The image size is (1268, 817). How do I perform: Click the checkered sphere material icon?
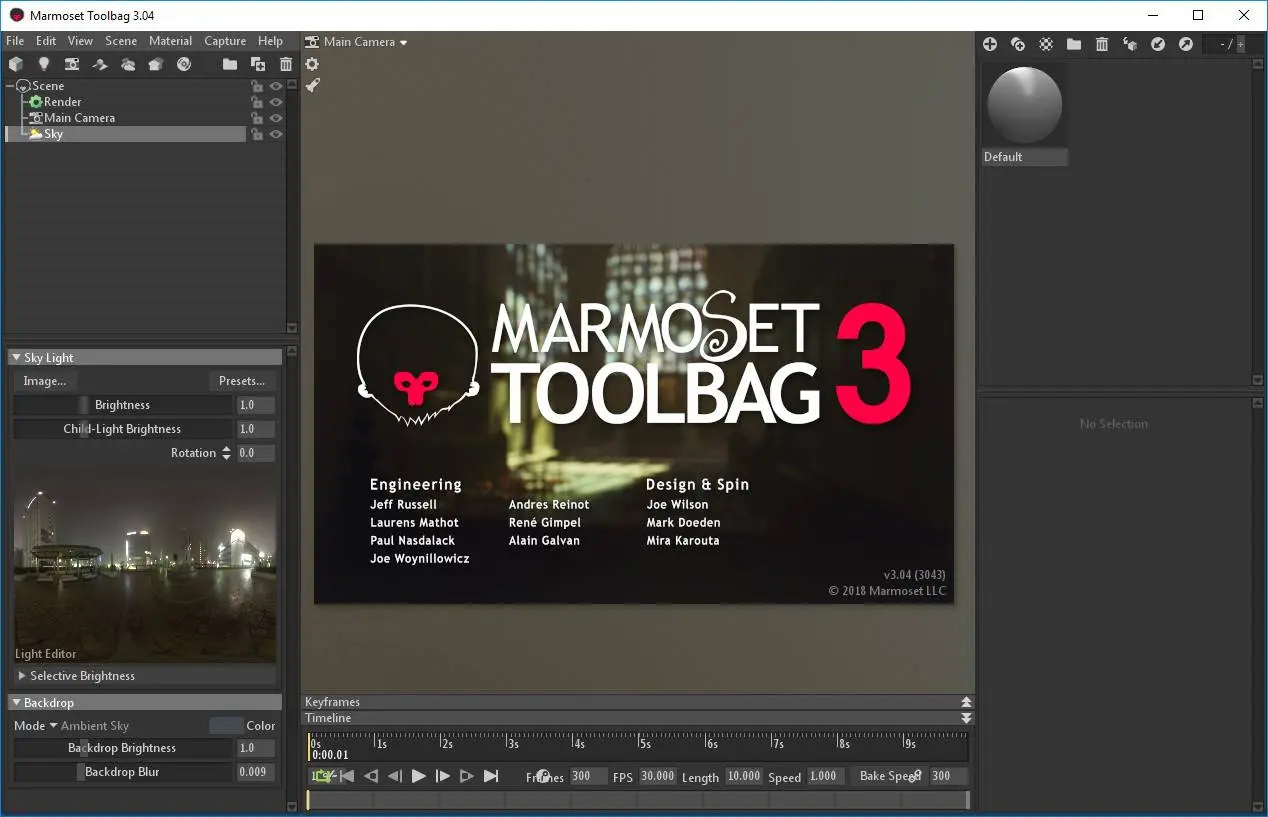(x=1046, y=44)
